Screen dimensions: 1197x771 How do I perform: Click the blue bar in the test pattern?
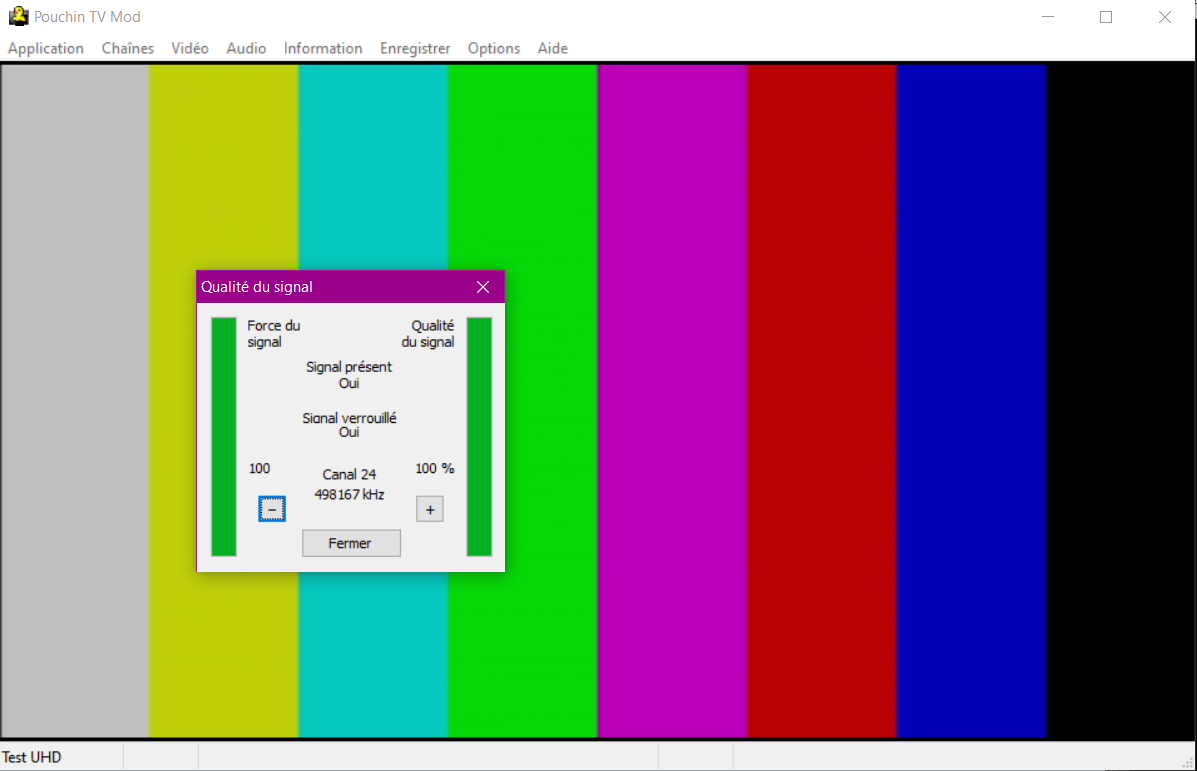971,401
